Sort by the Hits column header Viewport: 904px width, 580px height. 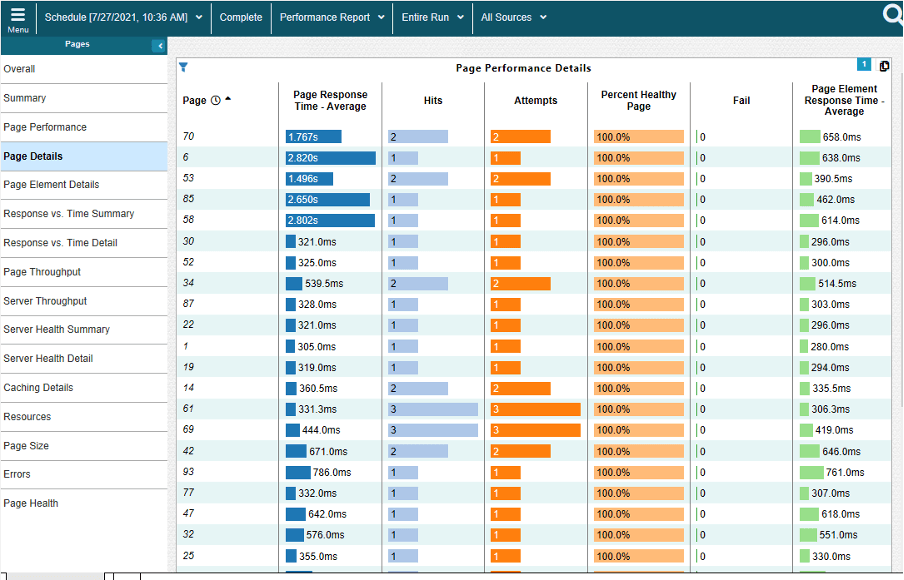[433, 100]
